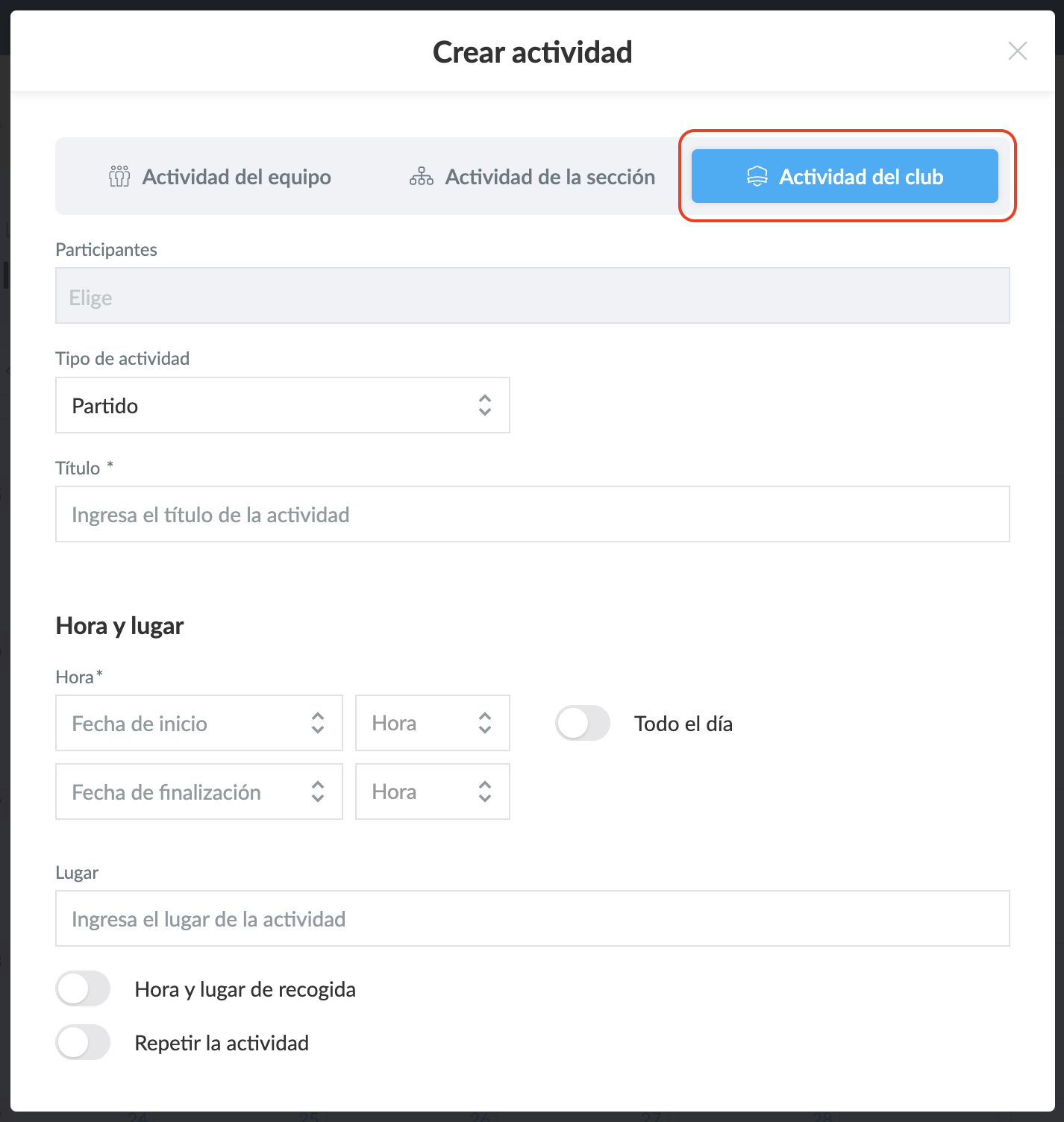Click the Partido dropdown chevron arrows

pos(485,405)
